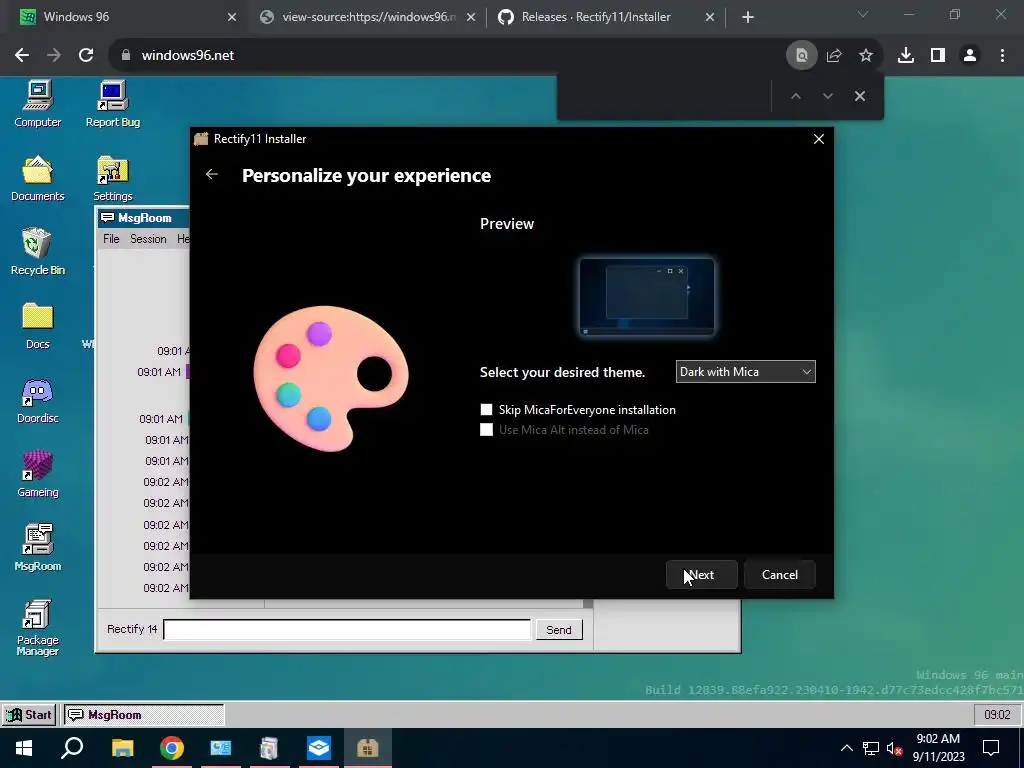
Task: Open the Recycle Bin icon
Action: pos(37,251)
